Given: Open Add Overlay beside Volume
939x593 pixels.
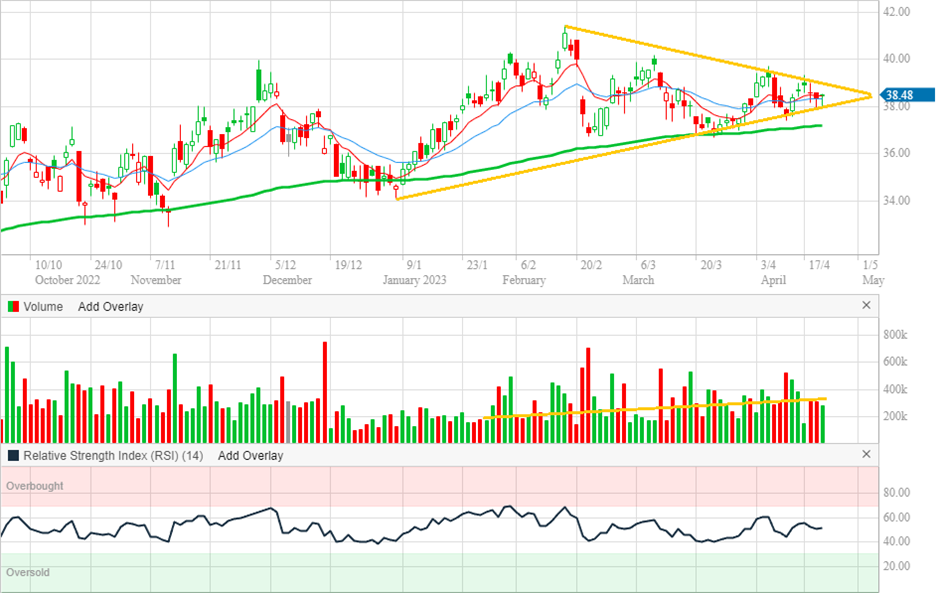Looking at the screenshot, I should click(x=110, y=307).
